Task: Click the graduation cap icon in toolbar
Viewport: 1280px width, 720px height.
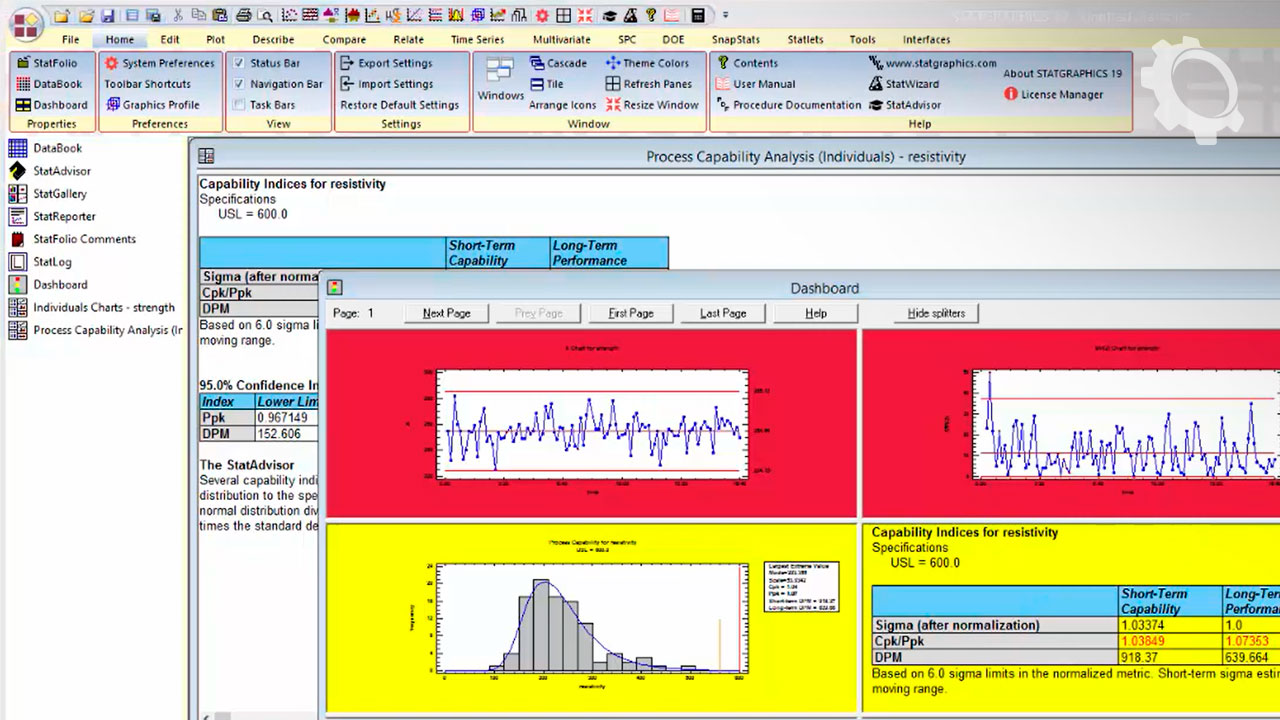Action: pos(608,15)
